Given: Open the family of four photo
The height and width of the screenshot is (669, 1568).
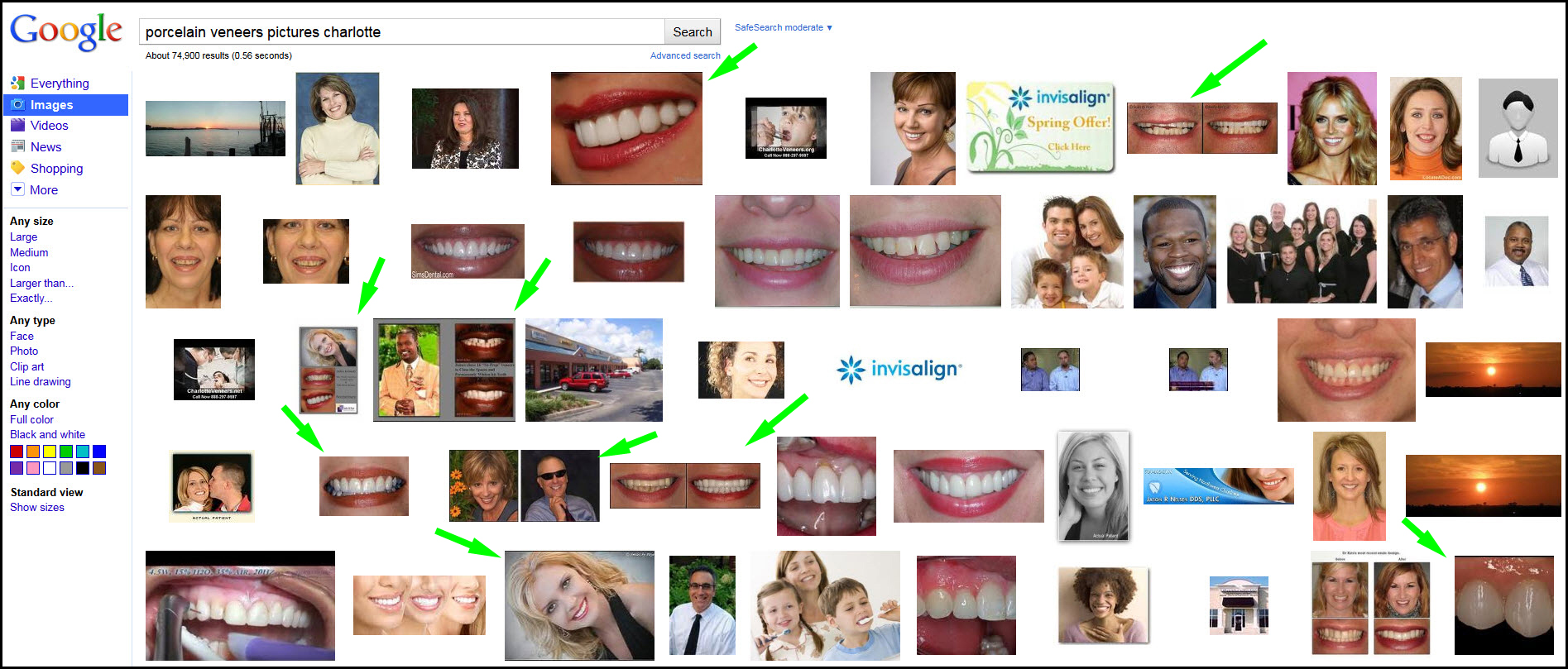Looking at the screenshot, I should (1067, 251).
